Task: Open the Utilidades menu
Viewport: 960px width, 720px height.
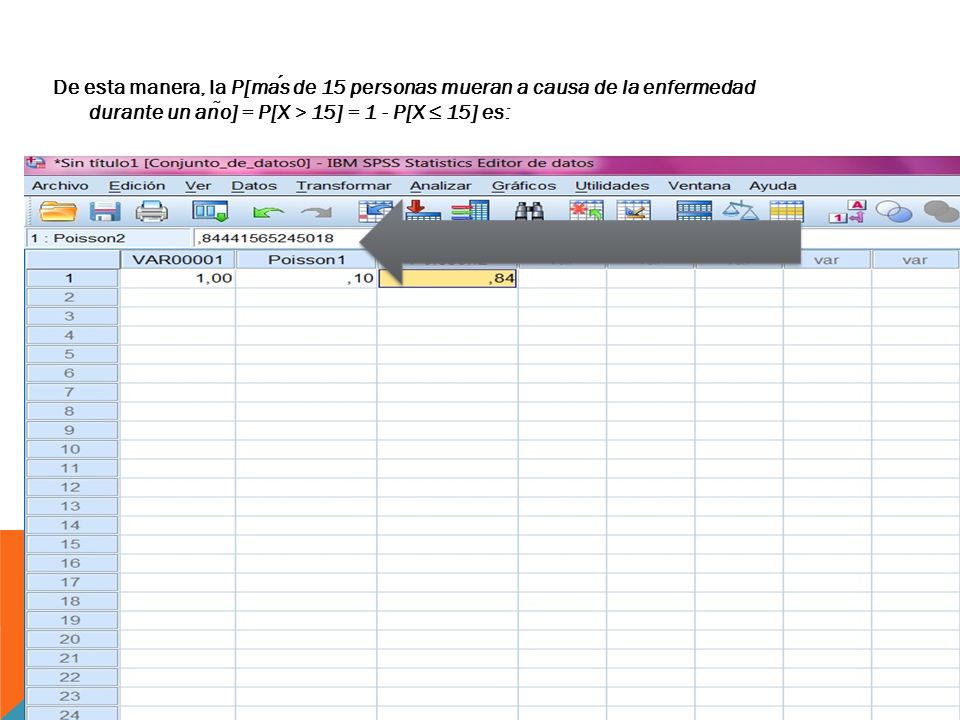Action: point(612,186)
